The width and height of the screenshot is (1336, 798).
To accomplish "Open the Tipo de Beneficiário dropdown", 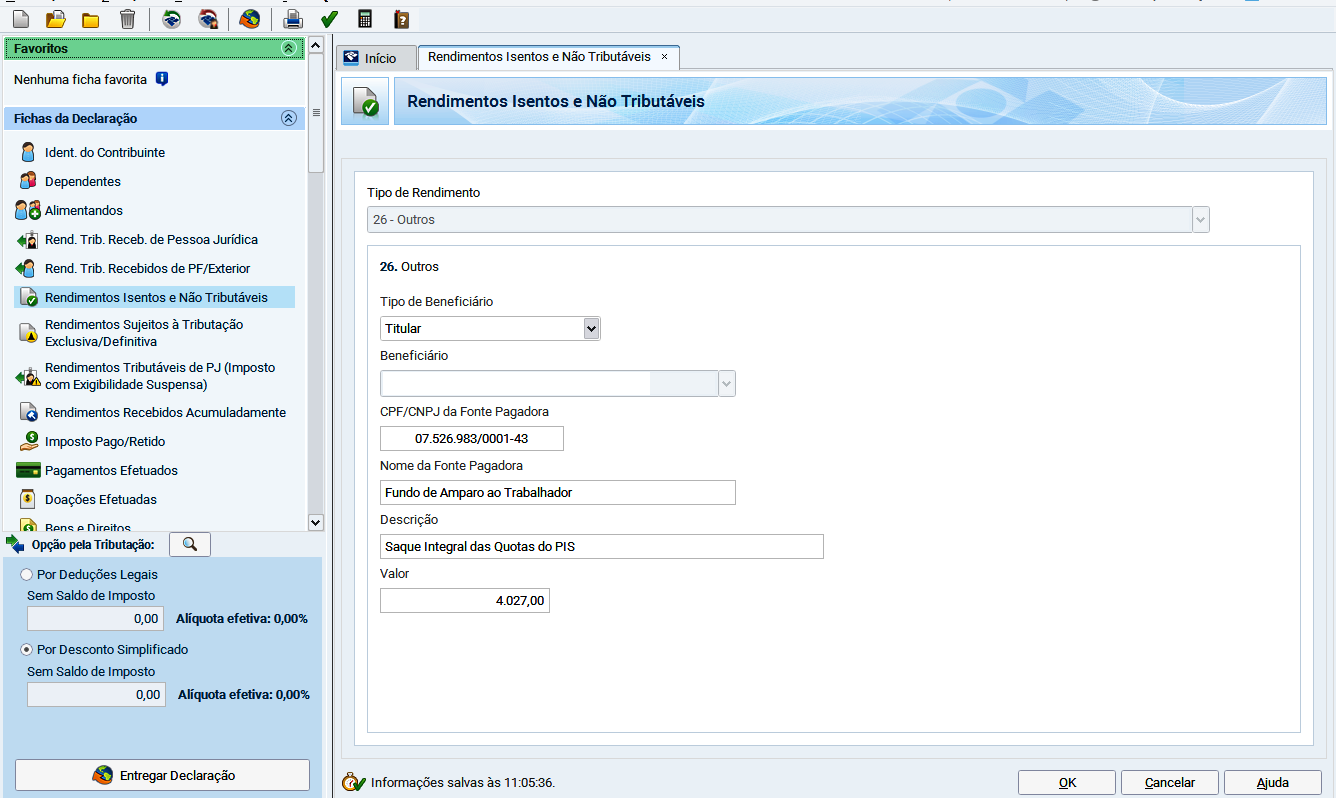I will pos(591,328).
